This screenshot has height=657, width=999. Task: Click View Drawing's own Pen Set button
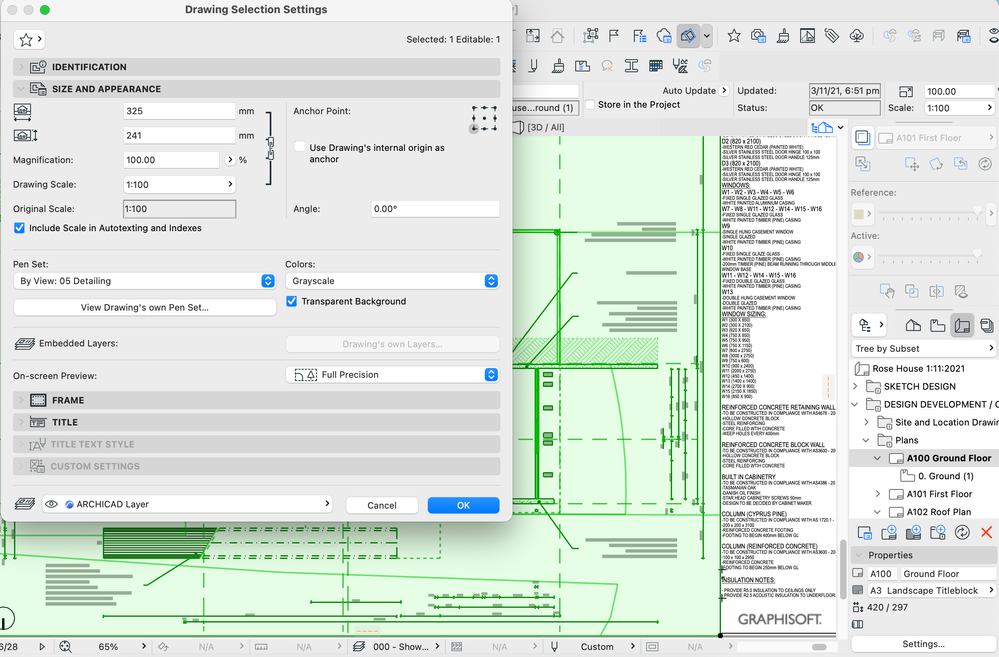click(x=144, y=308)
